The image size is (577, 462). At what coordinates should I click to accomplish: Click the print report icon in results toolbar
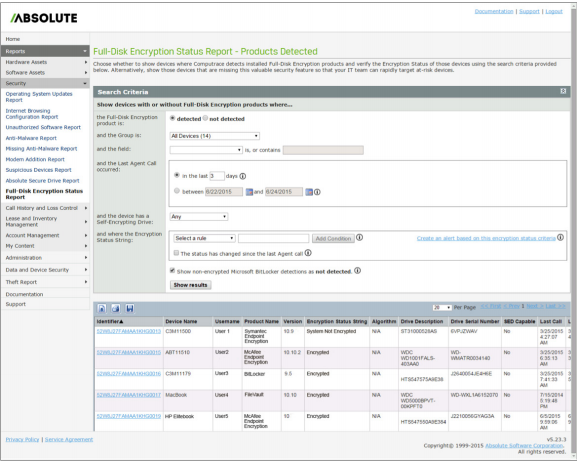click(116, 308)
